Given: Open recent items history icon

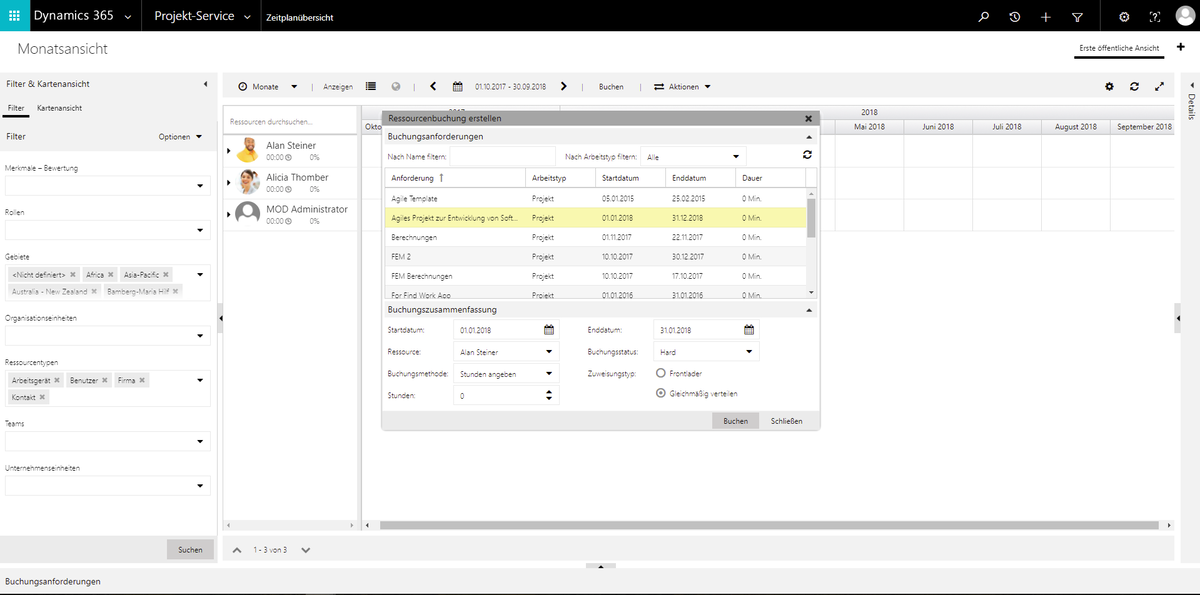Looking at the screenshot, I should [x=1014, y=17].
